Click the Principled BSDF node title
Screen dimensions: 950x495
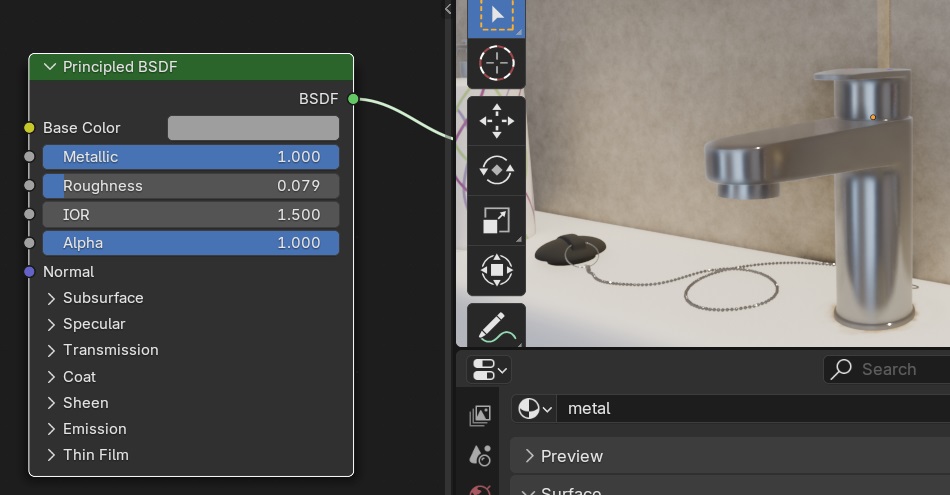tap(120, 67)
